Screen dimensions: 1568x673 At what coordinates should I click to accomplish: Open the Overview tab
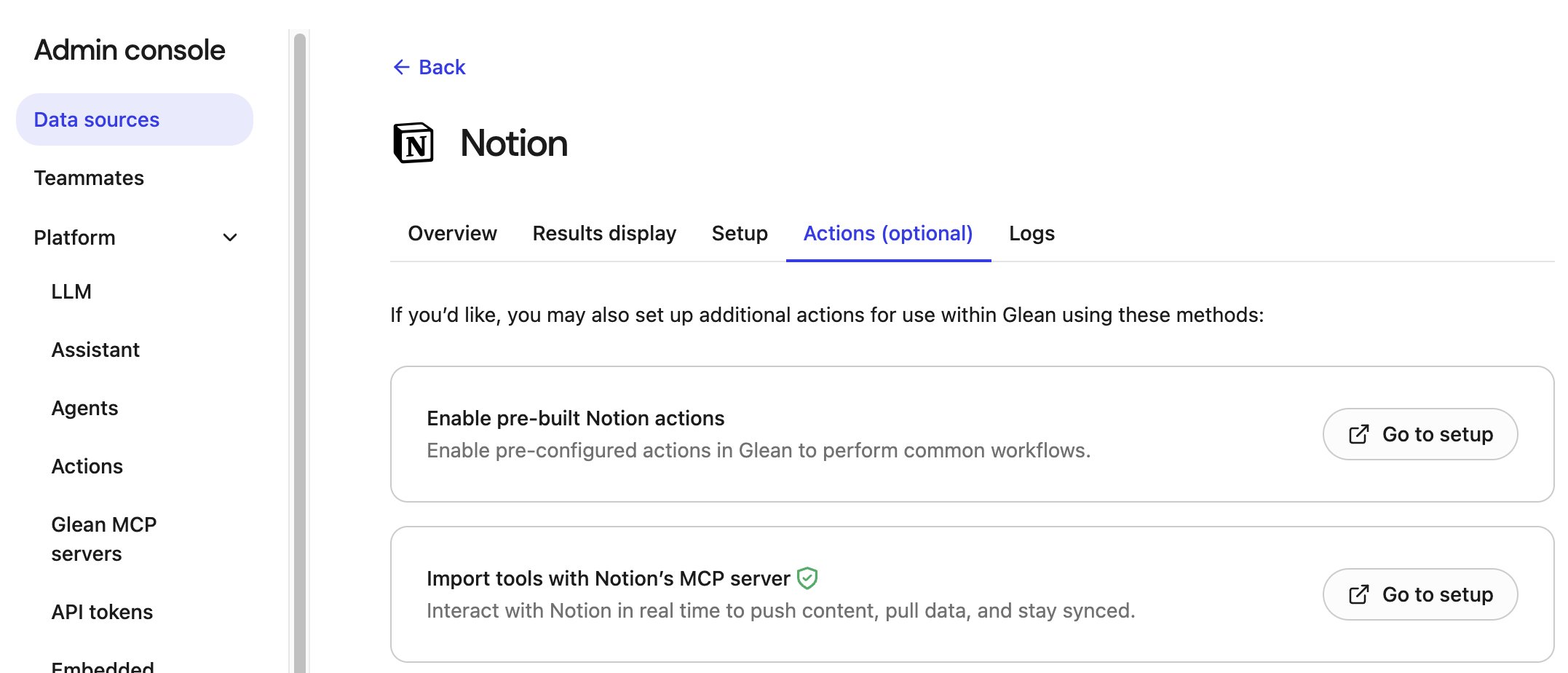(x=452, y=233)
